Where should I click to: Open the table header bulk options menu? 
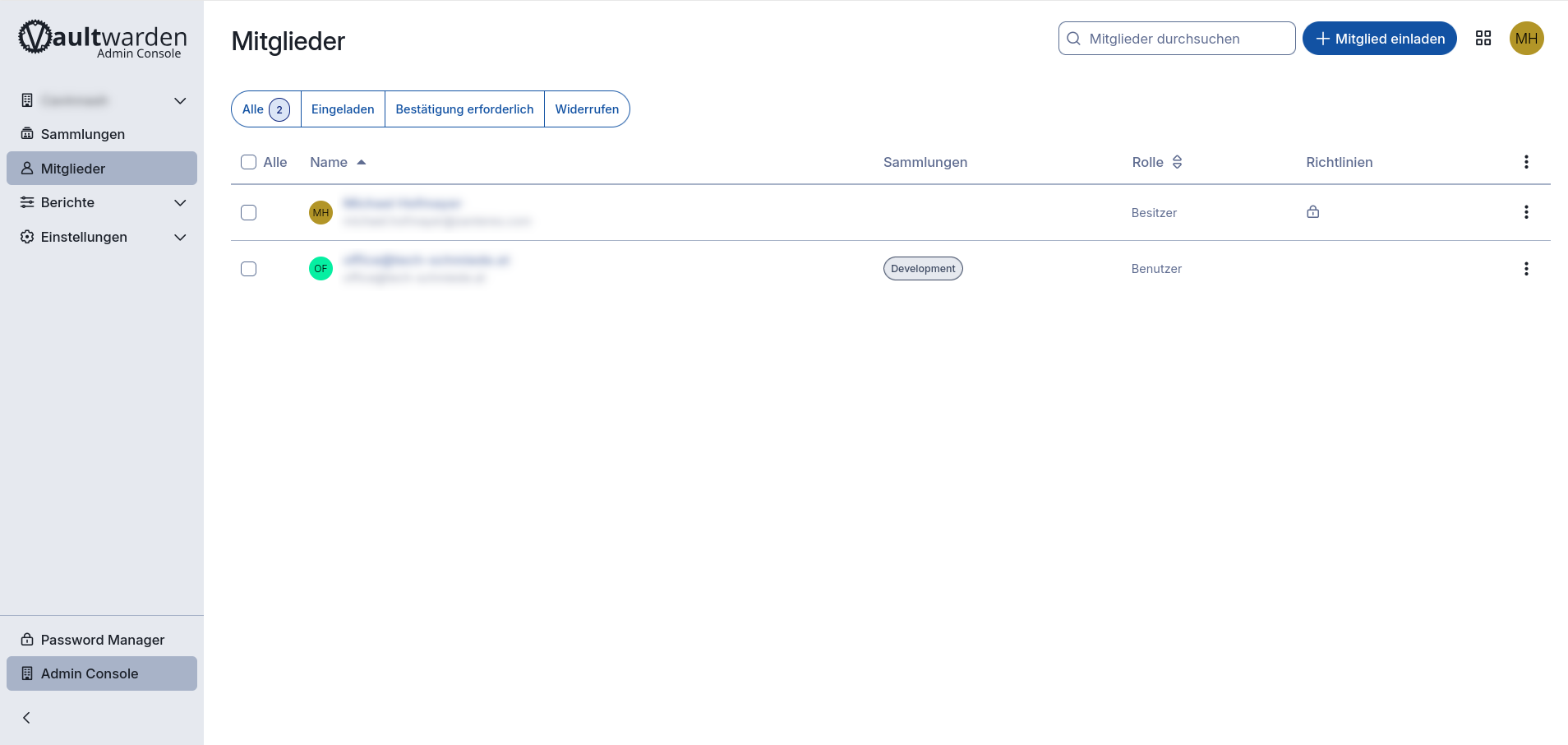[1525, 162]
